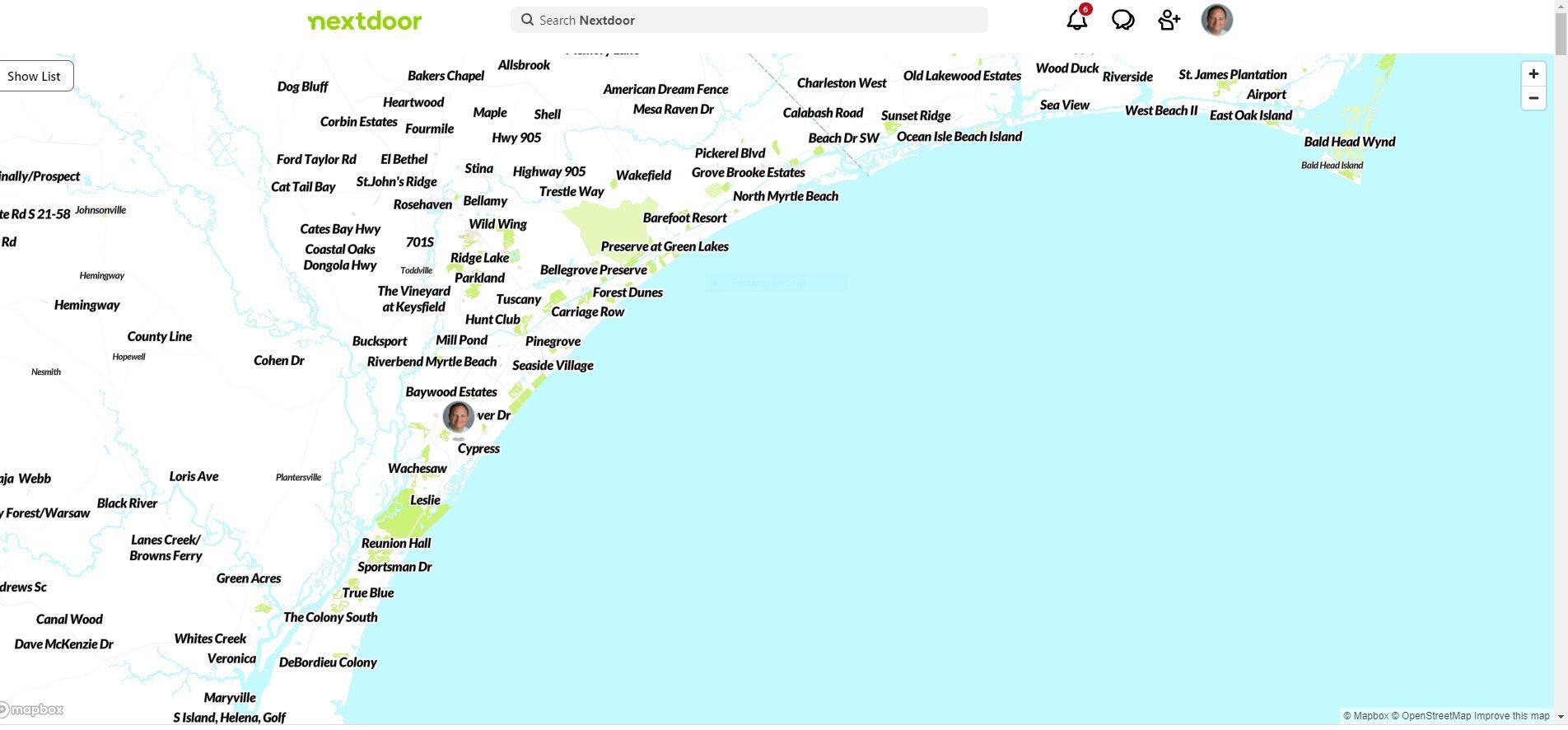Click the user photo map marker
The width and height of the screenshot is (1568, 730).
tap(458, 417)
